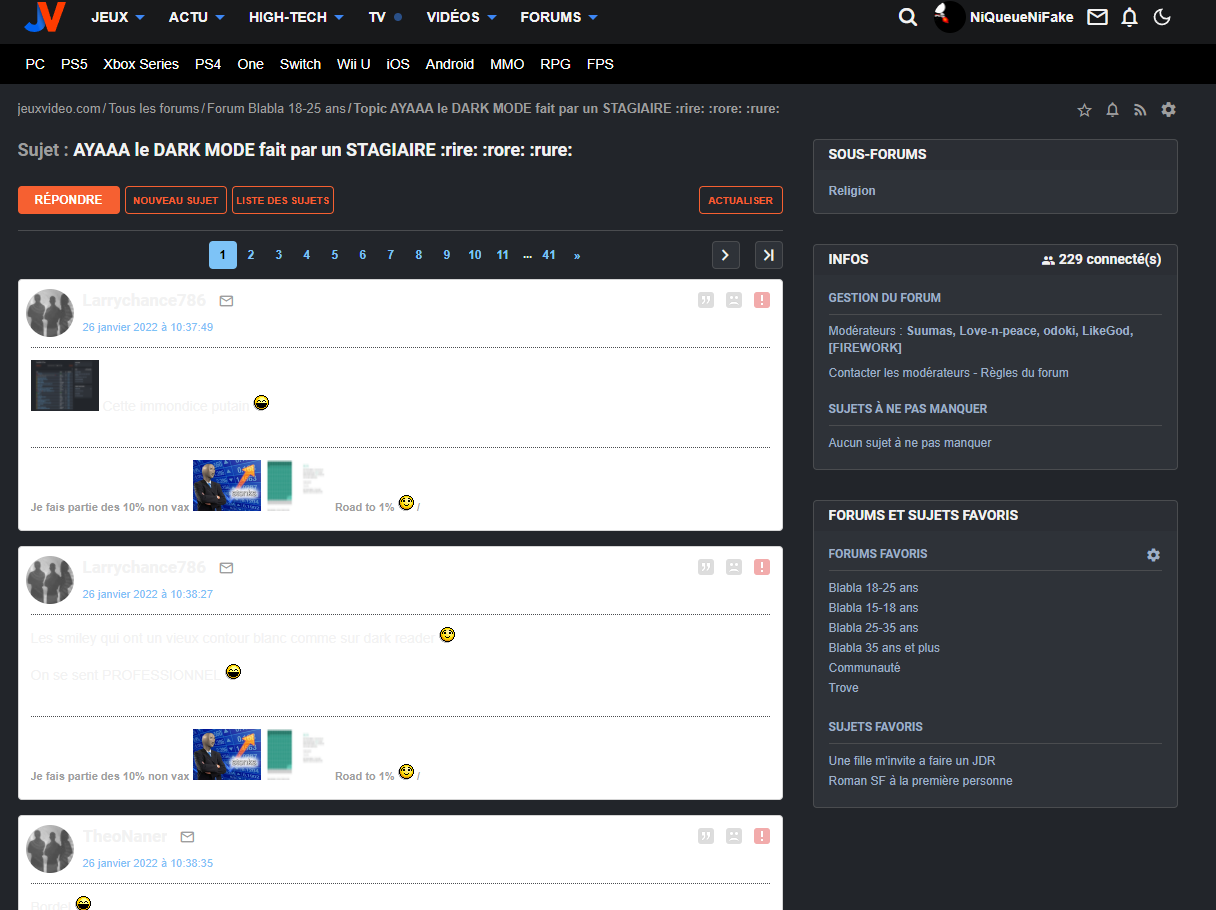The image size is (1216, 910).
Task: Open NiQueueNiFake profile avatar
Action: click(950, 17)
